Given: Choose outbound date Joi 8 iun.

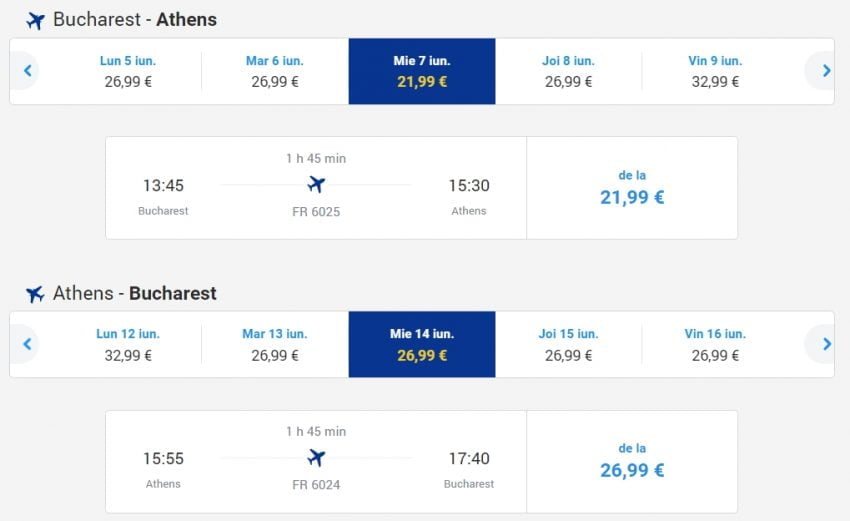Looking at the screenshot, I should [x=568, y=71].
